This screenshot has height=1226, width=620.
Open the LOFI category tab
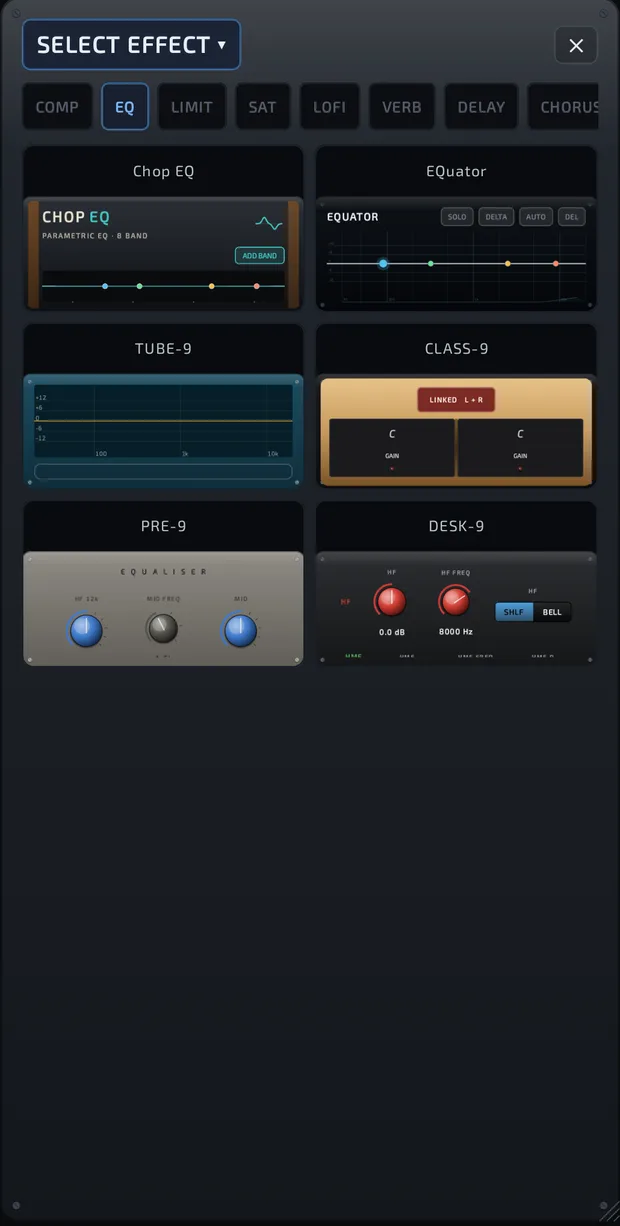(x=329, y=107)
